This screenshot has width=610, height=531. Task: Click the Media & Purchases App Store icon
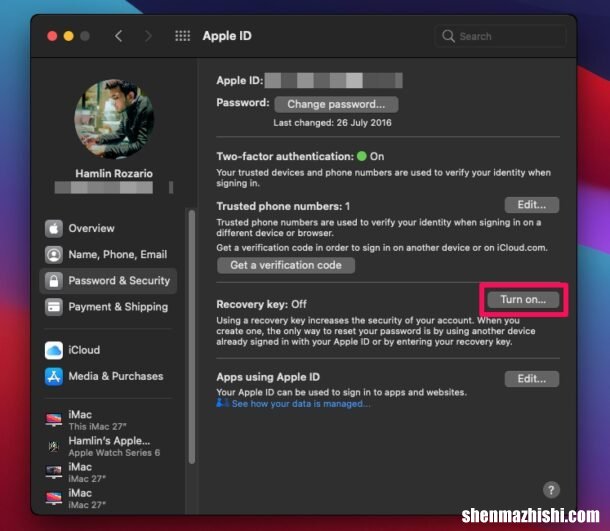(54, 376)
